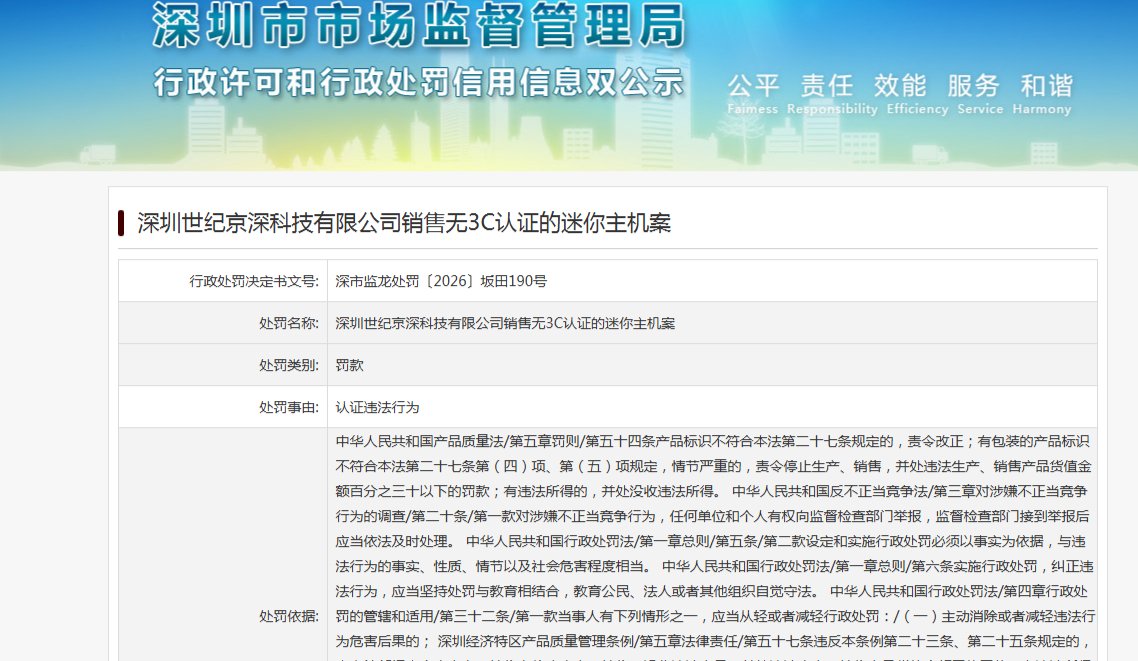The height and width of the screenshot is (661, 1138).
Task: Click the 行政许可和行政处罚信用信息双公示 subtitle
Action: pos(419,82)
